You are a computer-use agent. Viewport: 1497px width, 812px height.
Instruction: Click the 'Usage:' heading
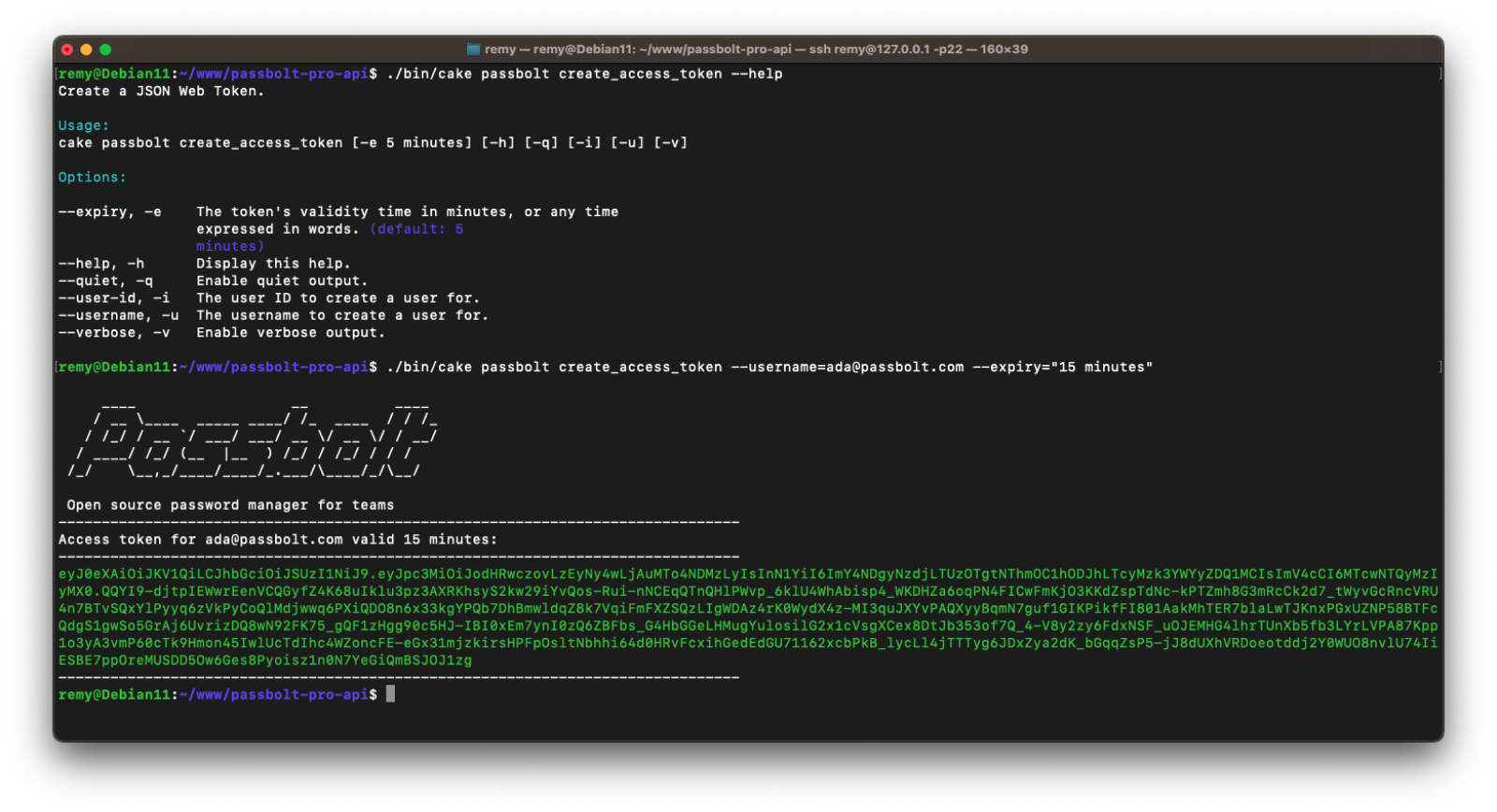pos(83,126)
